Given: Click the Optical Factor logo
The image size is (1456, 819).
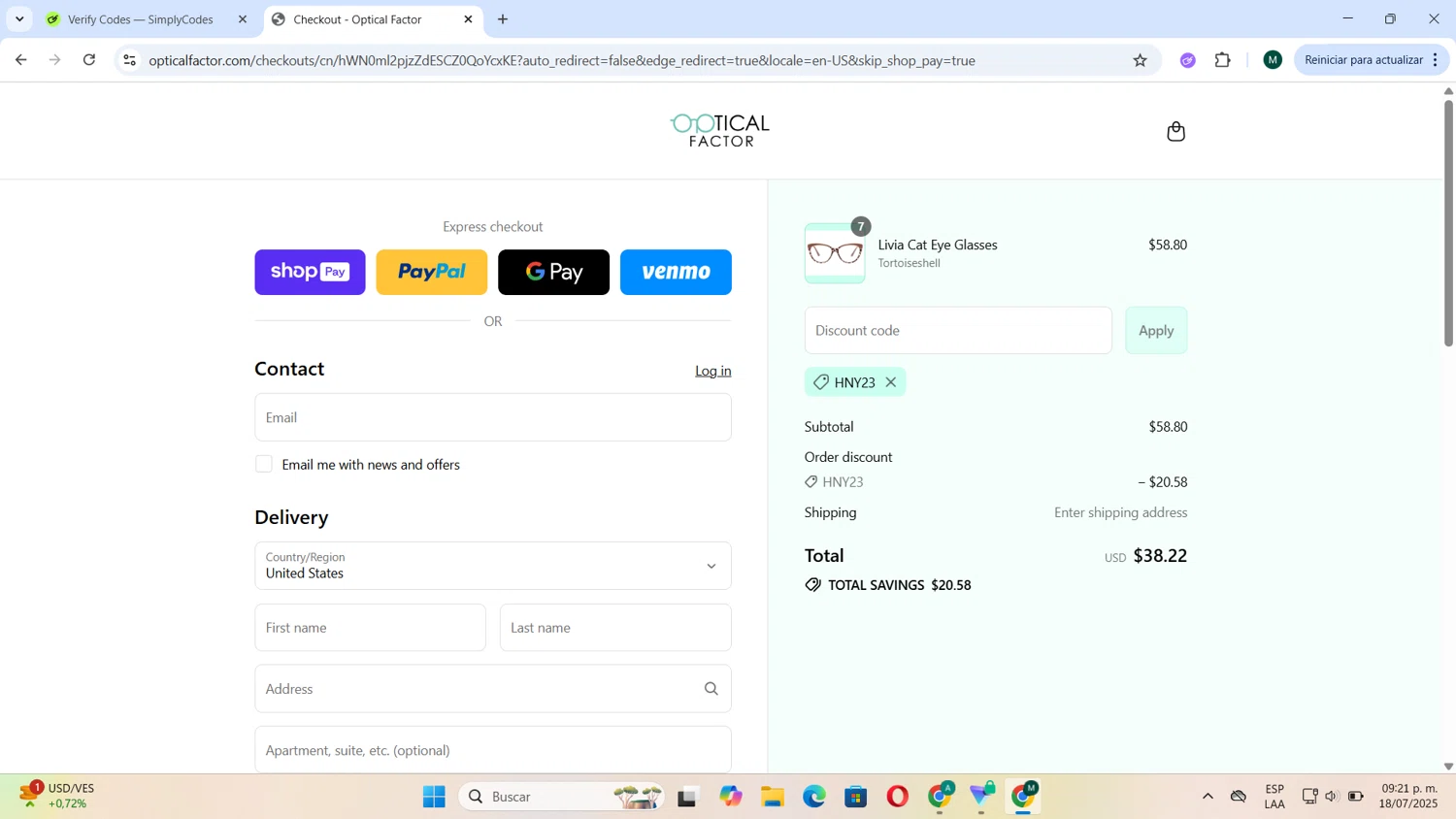Looking at the screenshot, I should point(720,130).
